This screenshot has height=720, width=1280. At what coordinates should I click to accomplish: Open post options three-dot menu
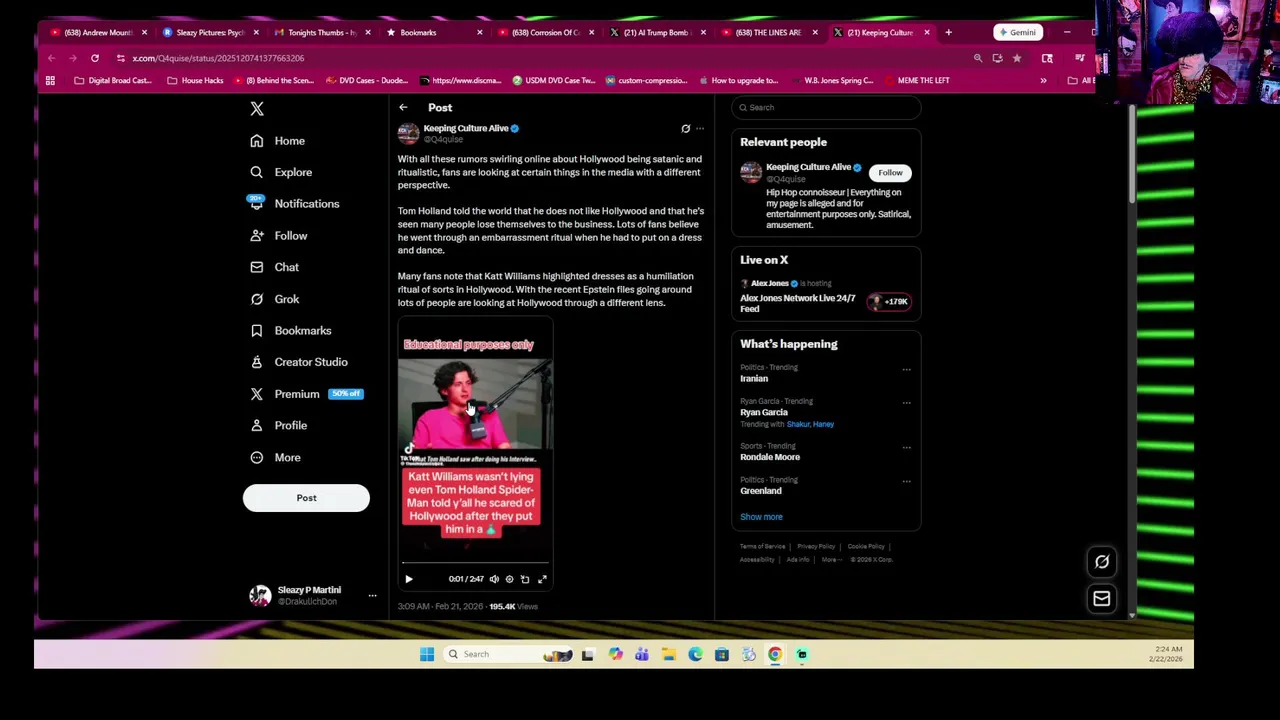(700, 129)
